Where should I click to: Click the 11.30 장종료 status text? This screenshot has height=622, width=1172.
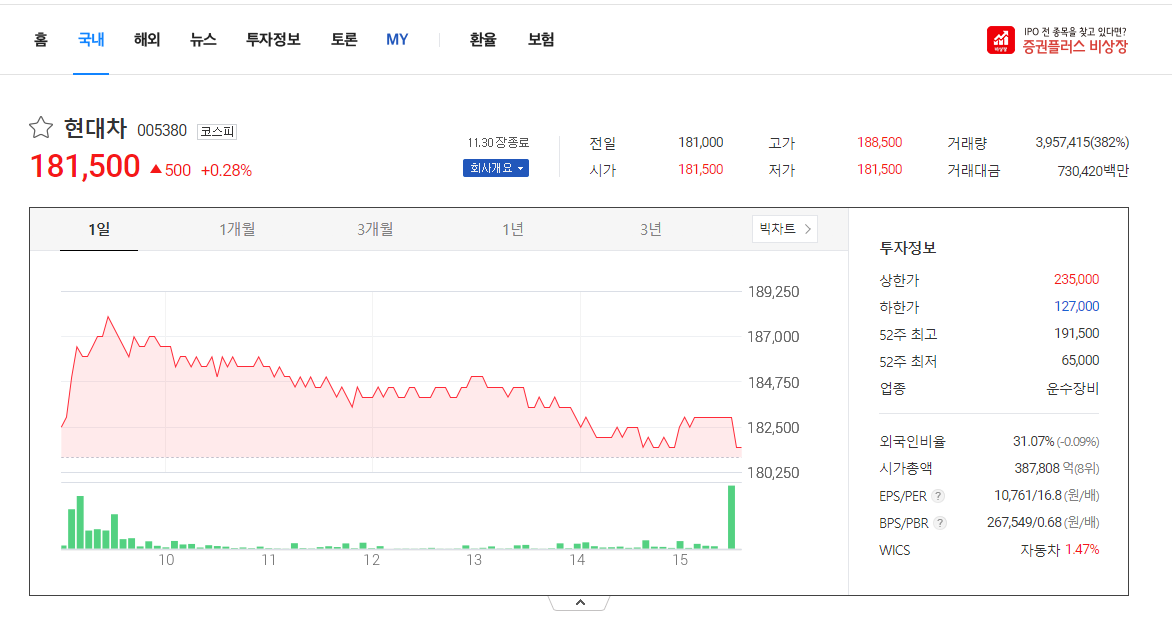coord(498,142)
